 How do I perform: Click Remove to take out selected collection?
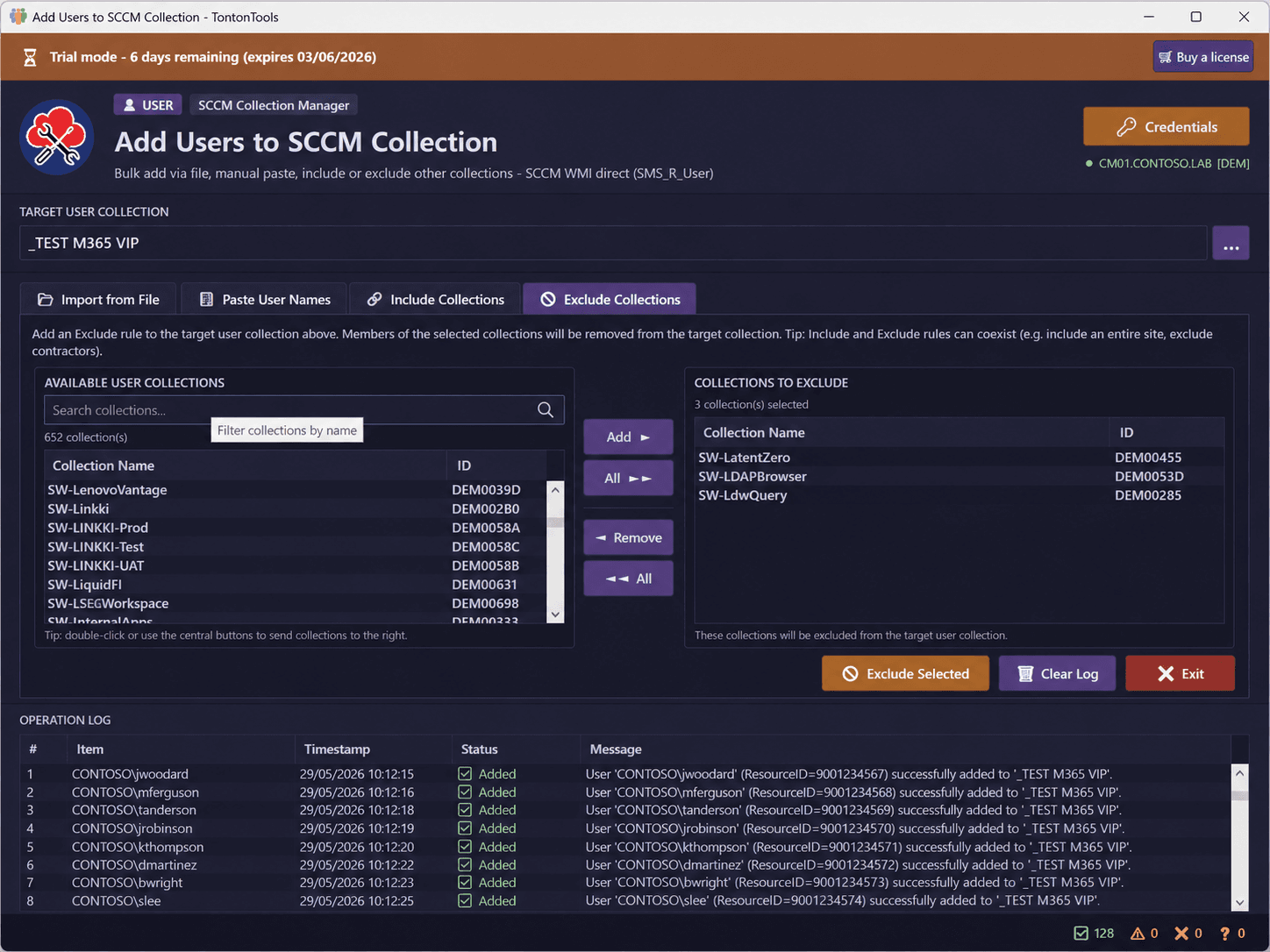click(x=628, y=537)
